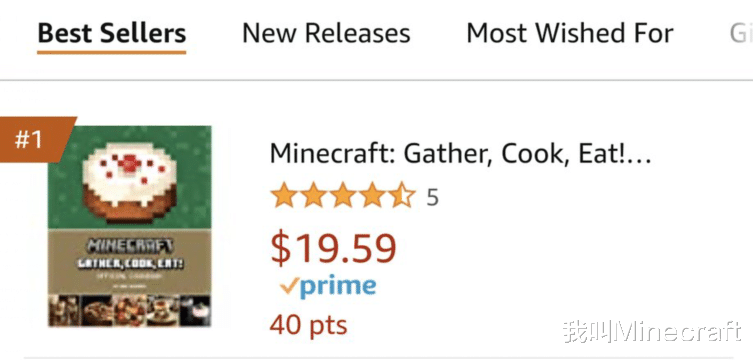Open the Minecraft: Gather, Cook, Eat! title link

460,154
